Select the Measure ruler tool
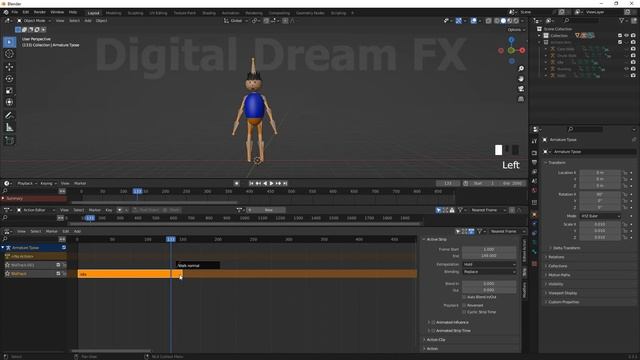The width and height of the screenshot is (640, 360). [x=9, y=128]
